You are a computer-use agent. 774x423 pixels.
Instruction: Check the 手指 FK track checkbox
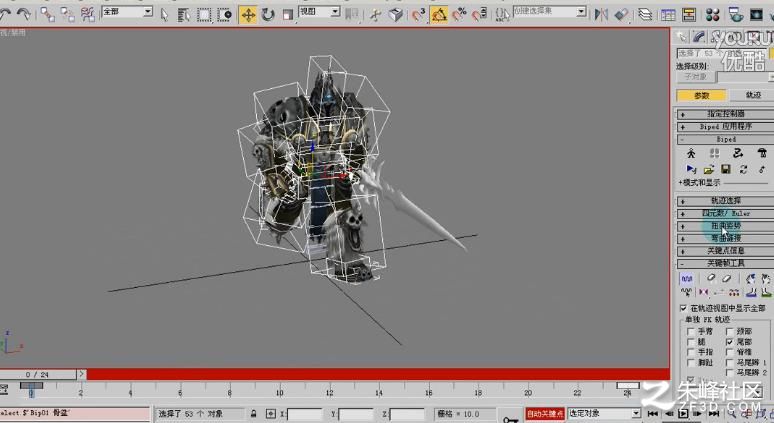coord(691,352)
